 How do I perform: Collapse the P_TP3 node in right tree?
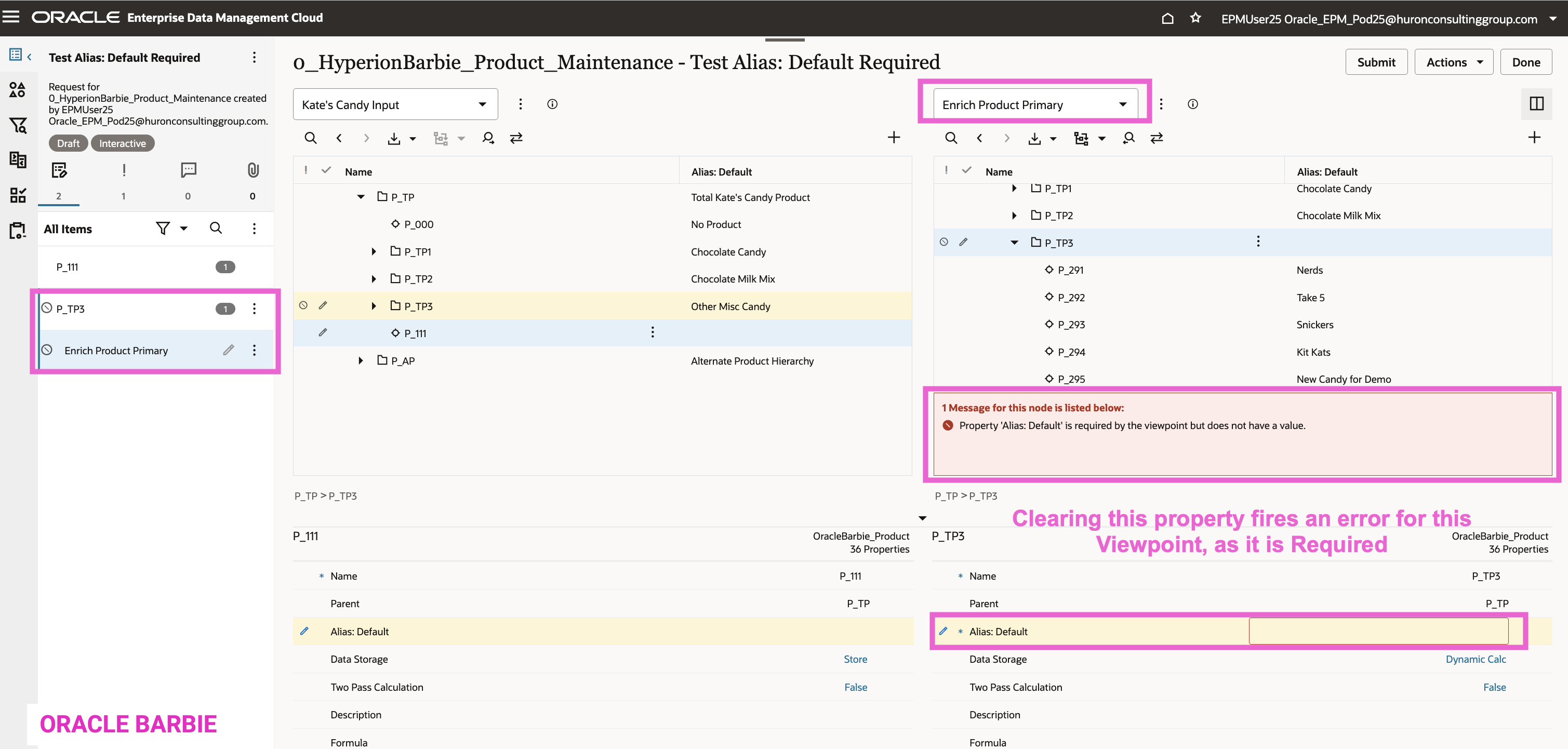pos(1014,243)
